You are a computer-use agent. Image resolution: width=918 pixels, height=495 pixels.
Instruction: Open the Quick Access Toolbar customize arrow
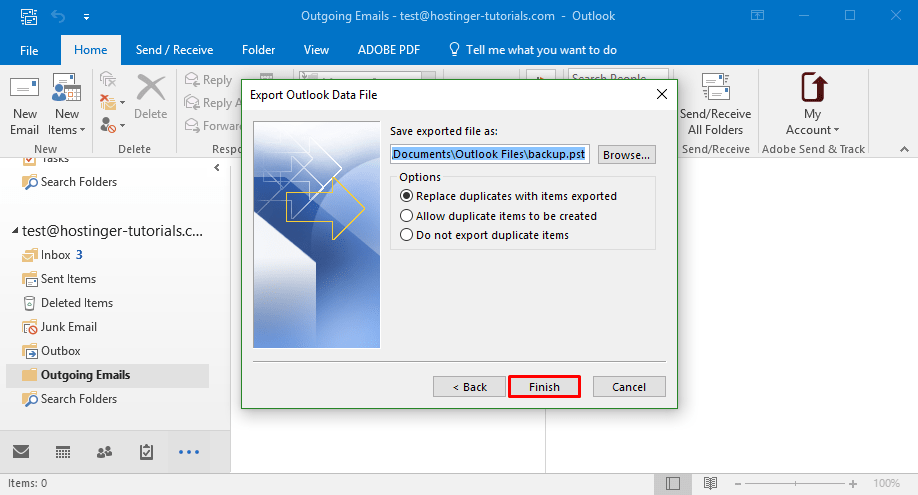pos(86,17)
